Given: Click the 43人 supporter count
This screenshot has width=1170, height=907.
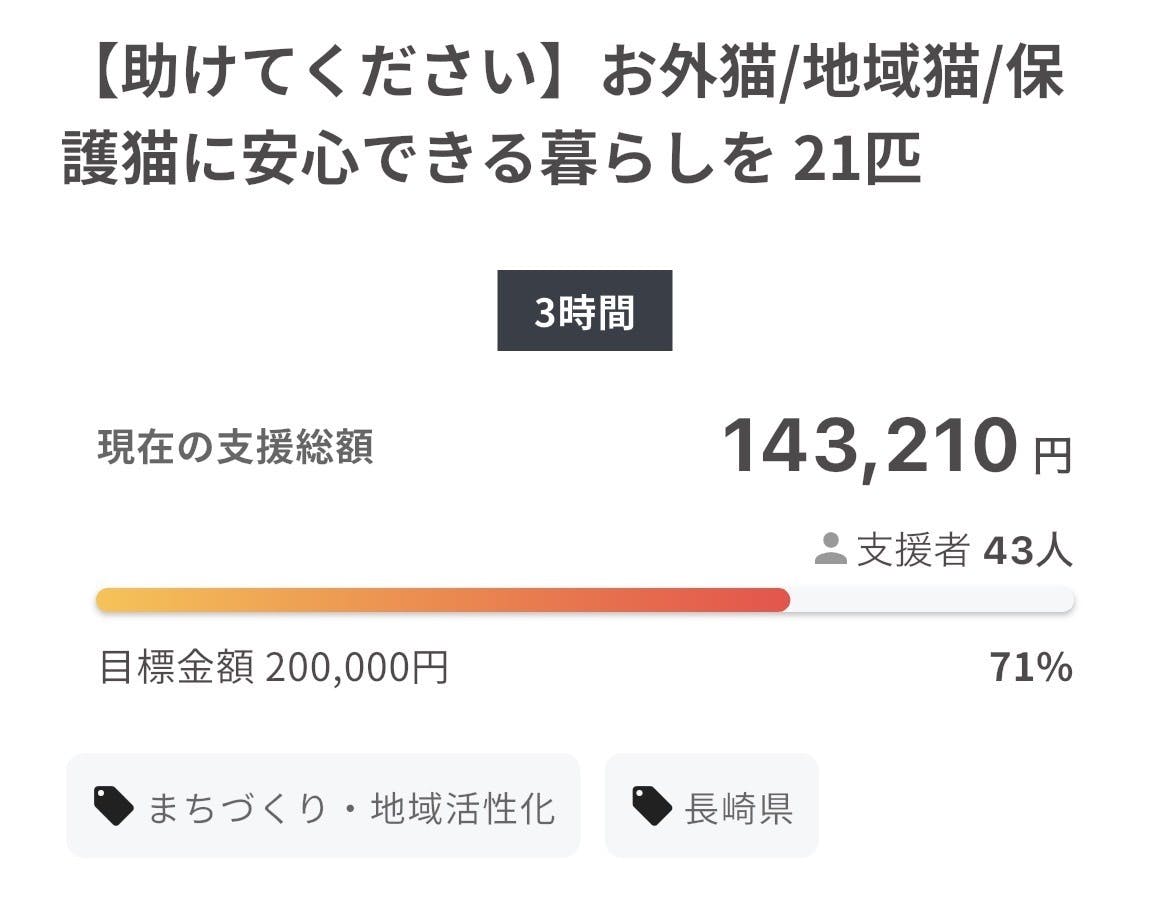Looking at the screenshot, I should [1028, 549].
